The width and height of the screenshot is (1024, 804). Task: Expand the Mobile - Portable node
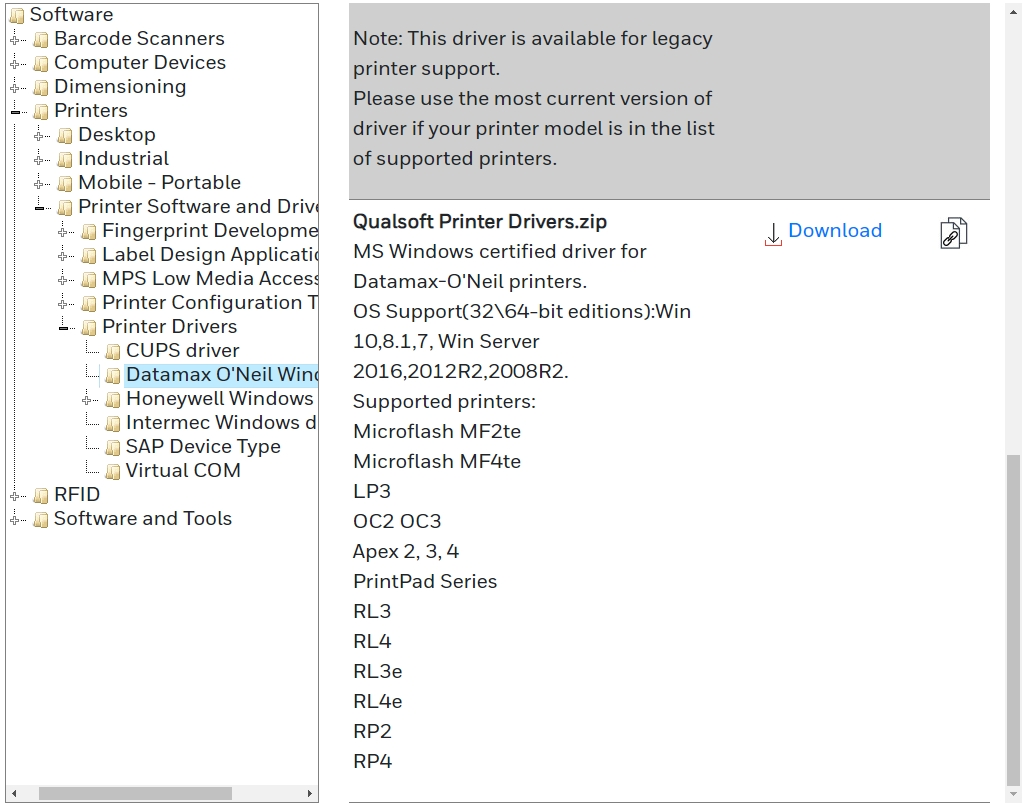[39, 184]
